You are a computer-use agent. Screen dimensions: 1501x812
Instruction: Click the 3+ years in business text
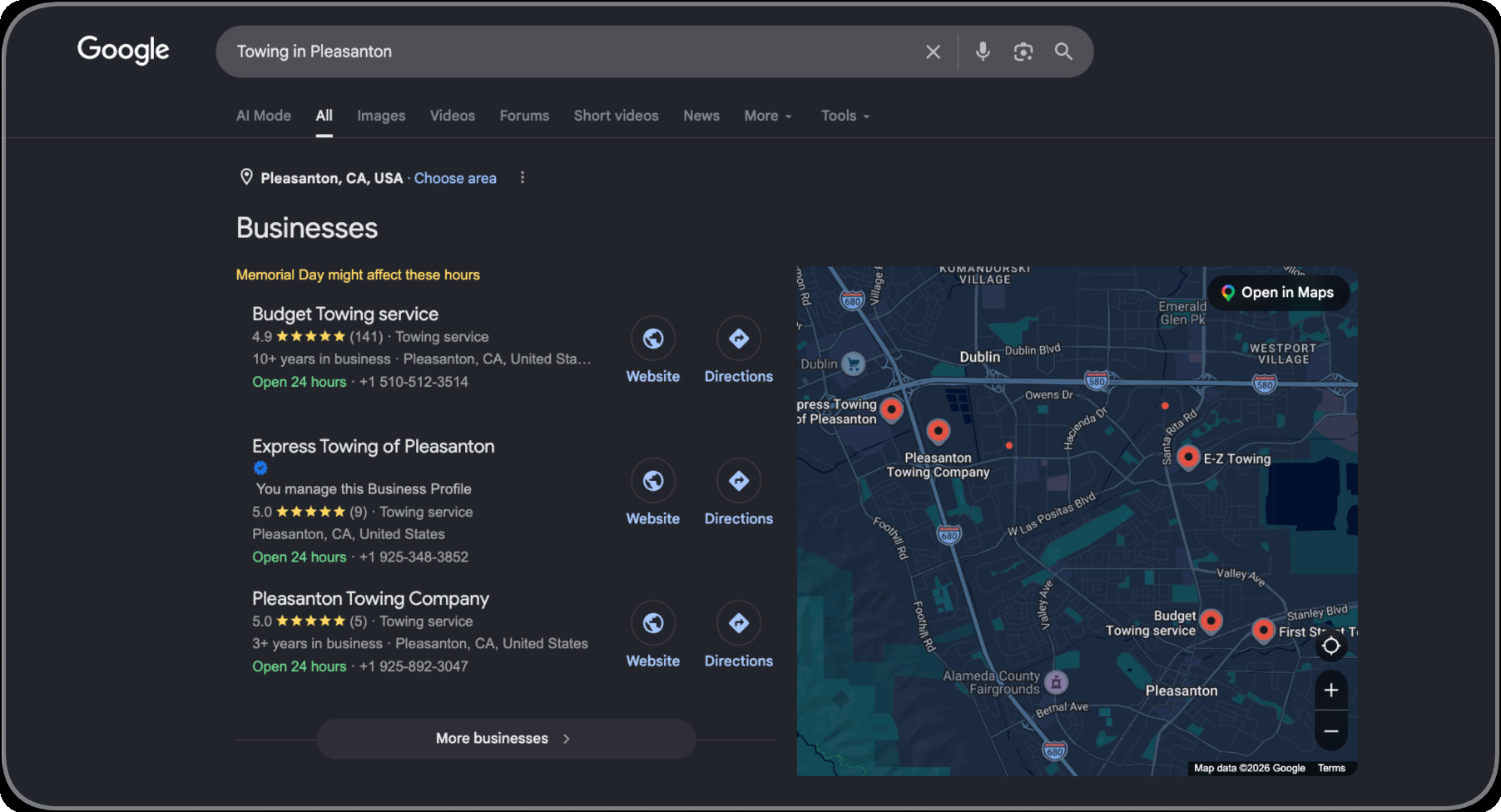(x=317, y=644)
